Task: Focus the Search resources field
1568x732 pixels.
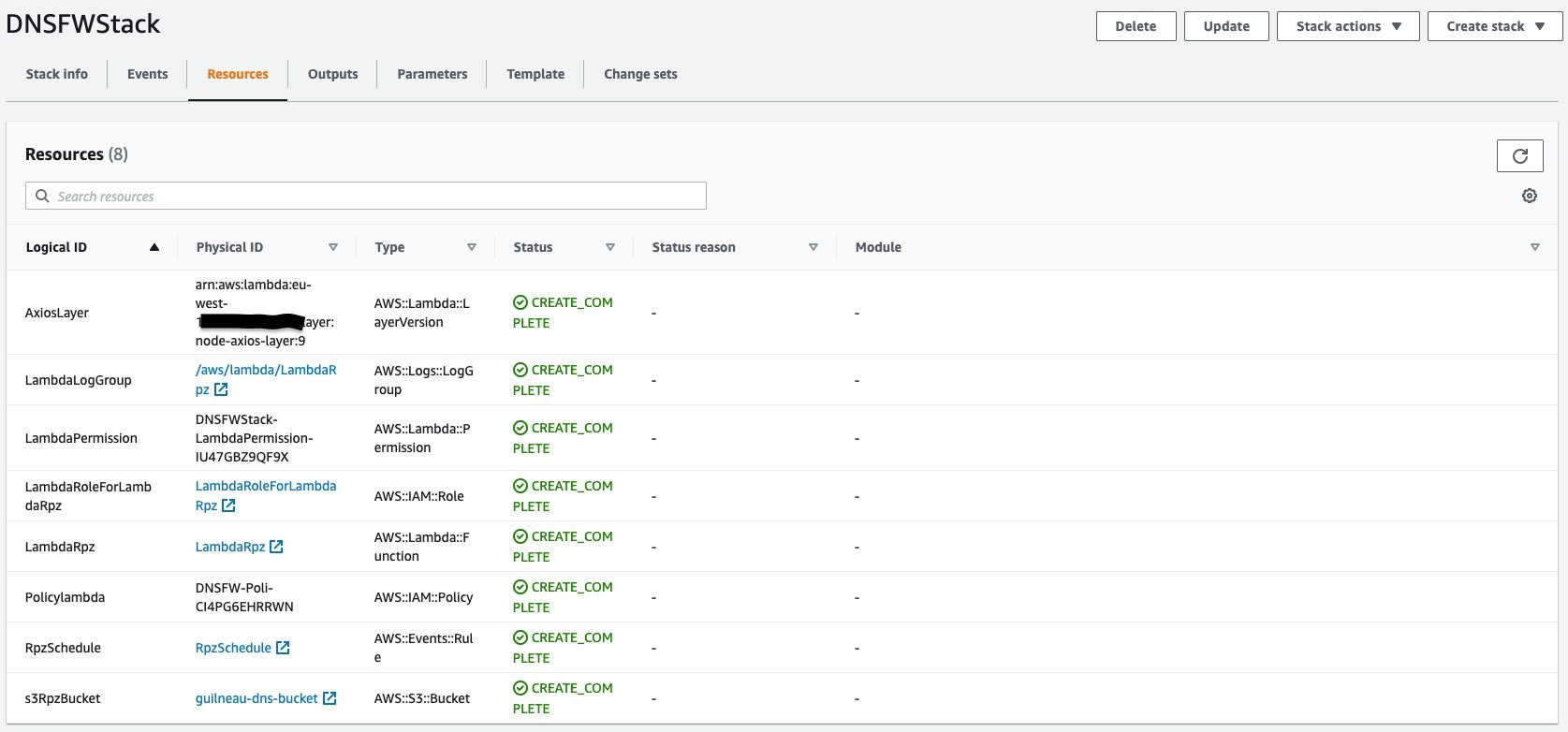Action: [x=365, y=196]
